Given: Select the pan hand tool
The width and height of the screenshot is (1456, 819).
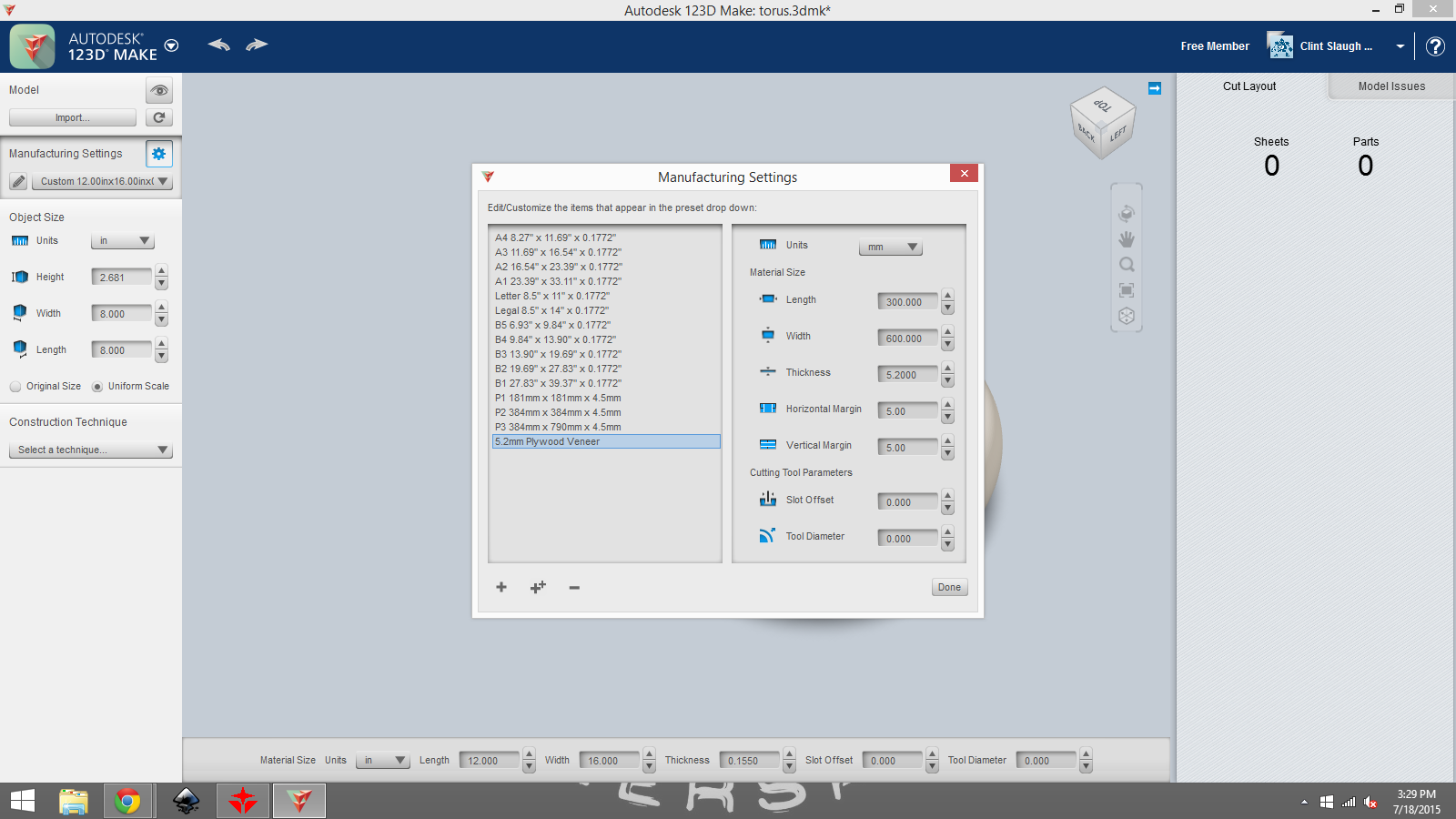Looking at the screenshot, I should point(1127,239).
